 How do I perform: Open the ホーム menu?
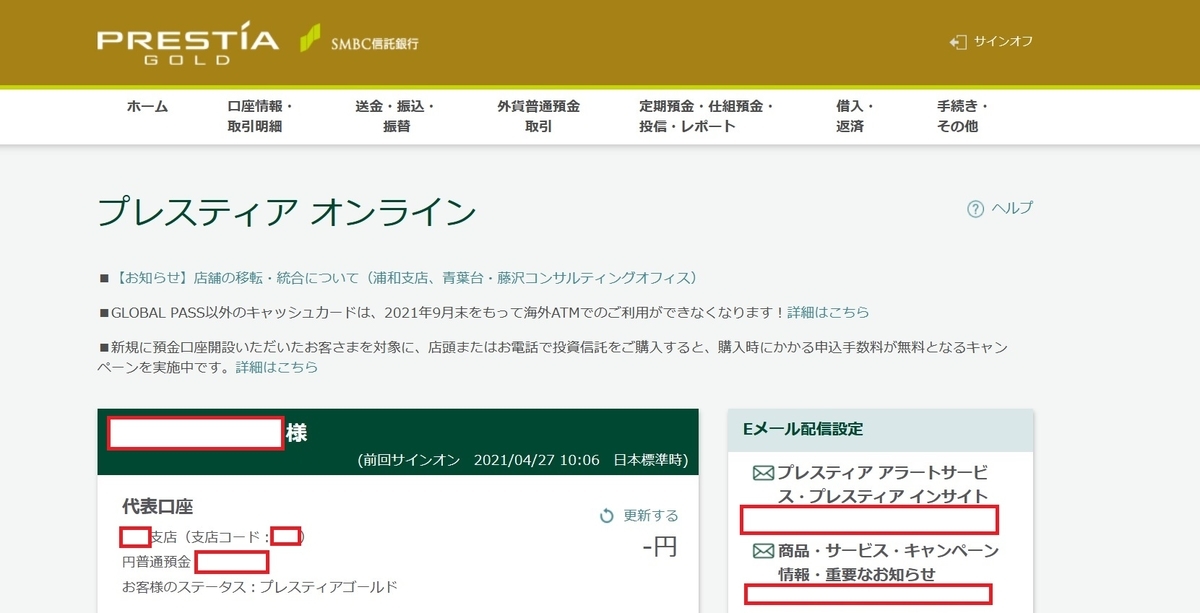click(x=147, y=106)
